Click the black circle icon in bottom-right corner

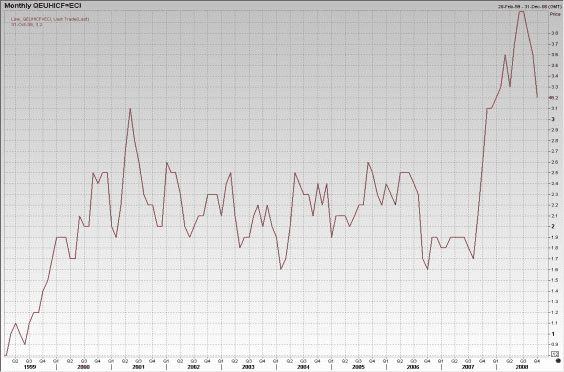point(558,360)
